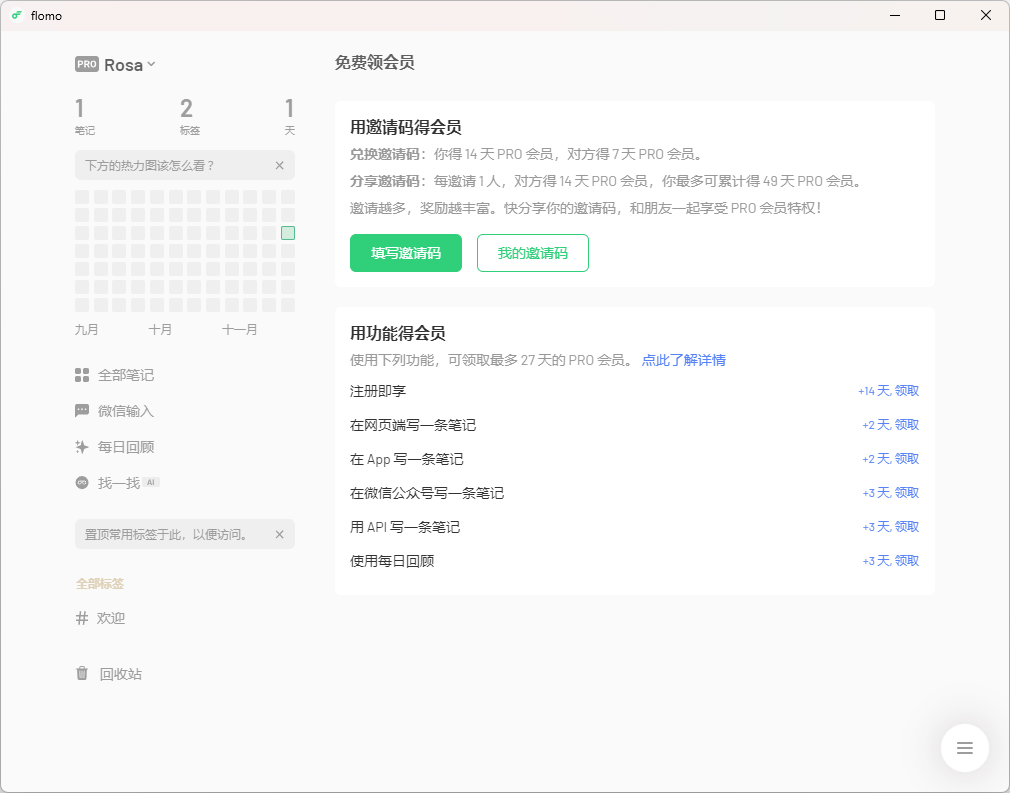Open the floating menu button at bottom right
Viewport: 1010px width, 793px height.
(x=964, y=748)
